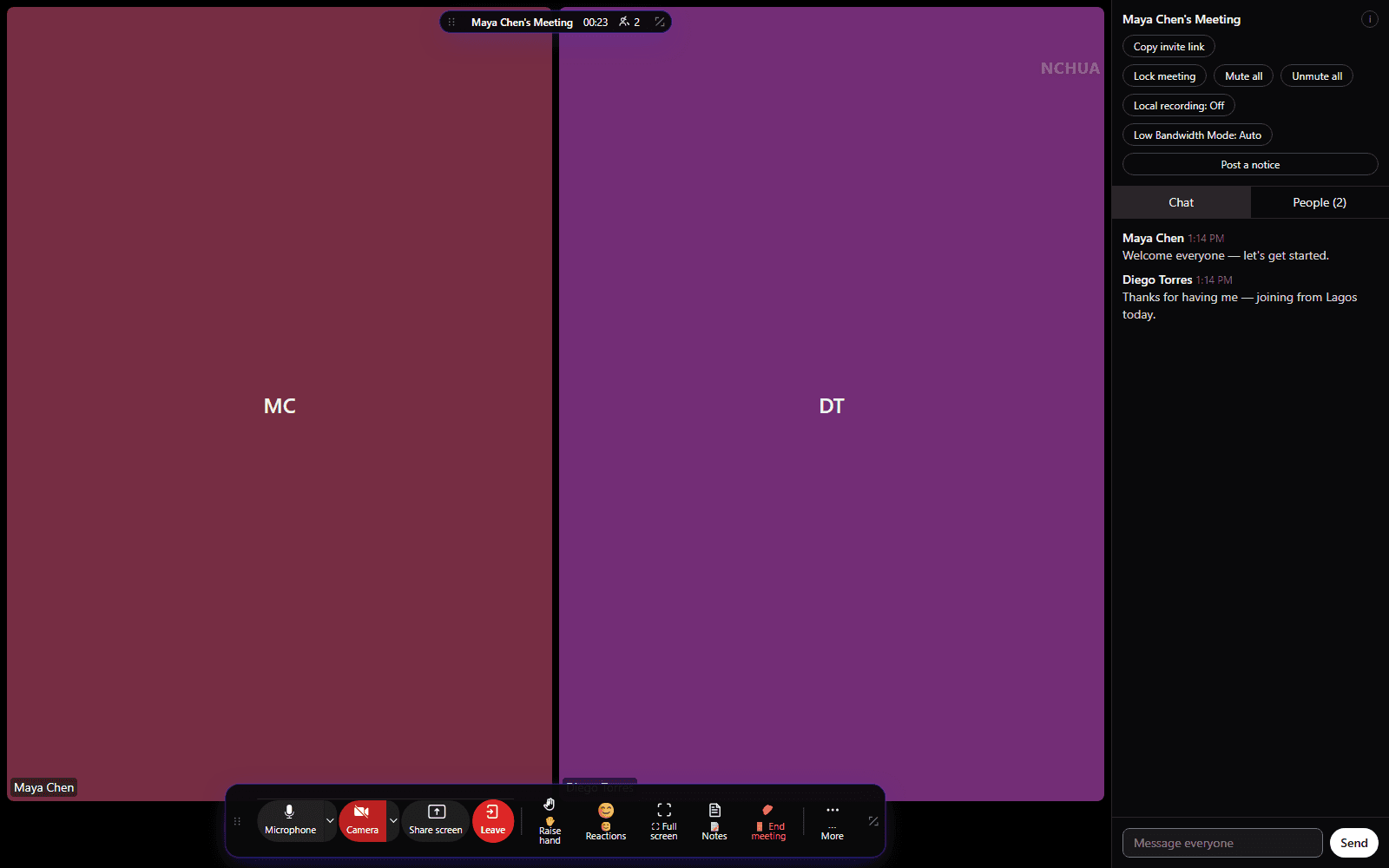Expand the camera options chevron
The image size is (1389, 868).
coord(393,820)
